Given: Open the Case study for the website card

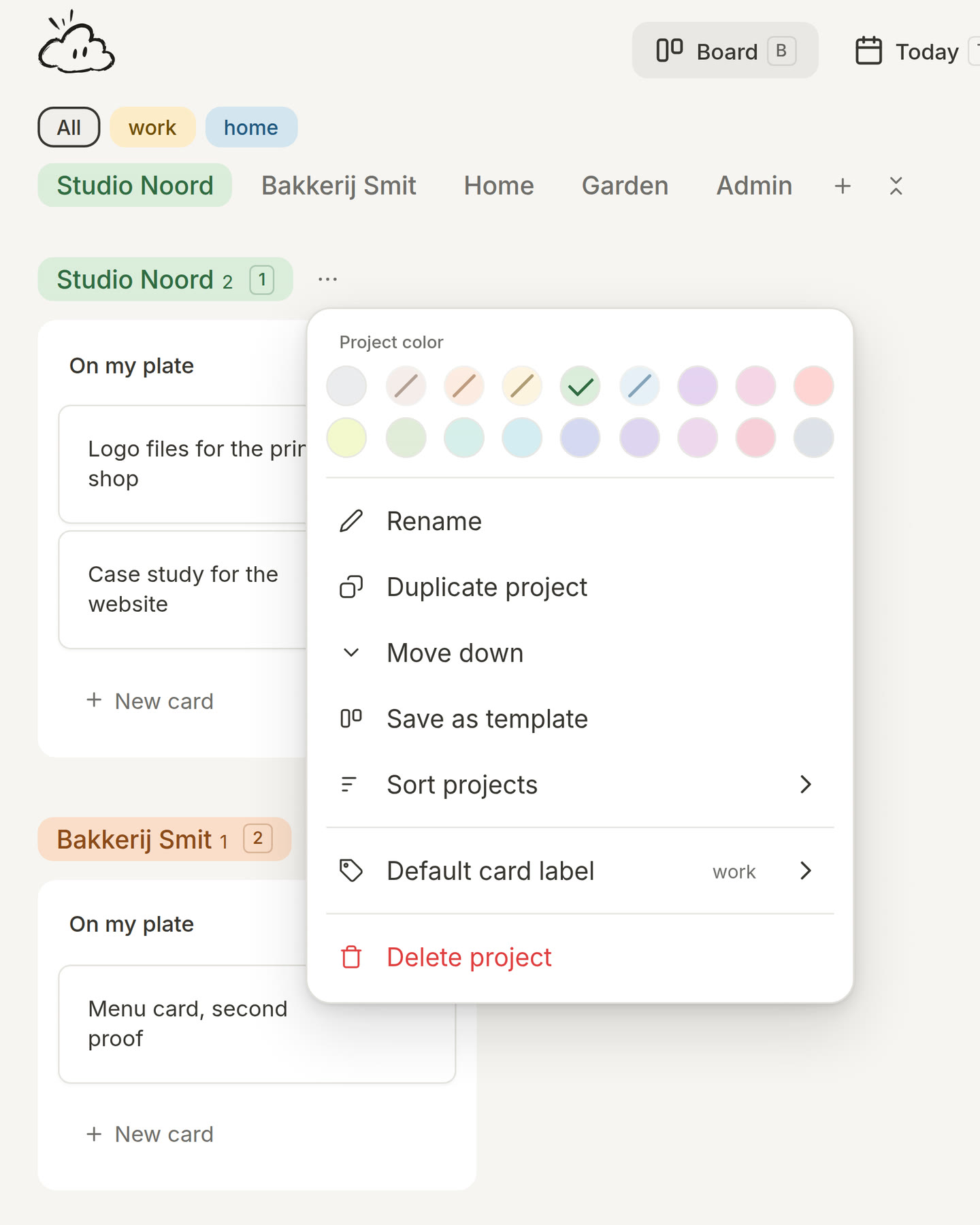Looking at the screenshot, I should [184, 589].
